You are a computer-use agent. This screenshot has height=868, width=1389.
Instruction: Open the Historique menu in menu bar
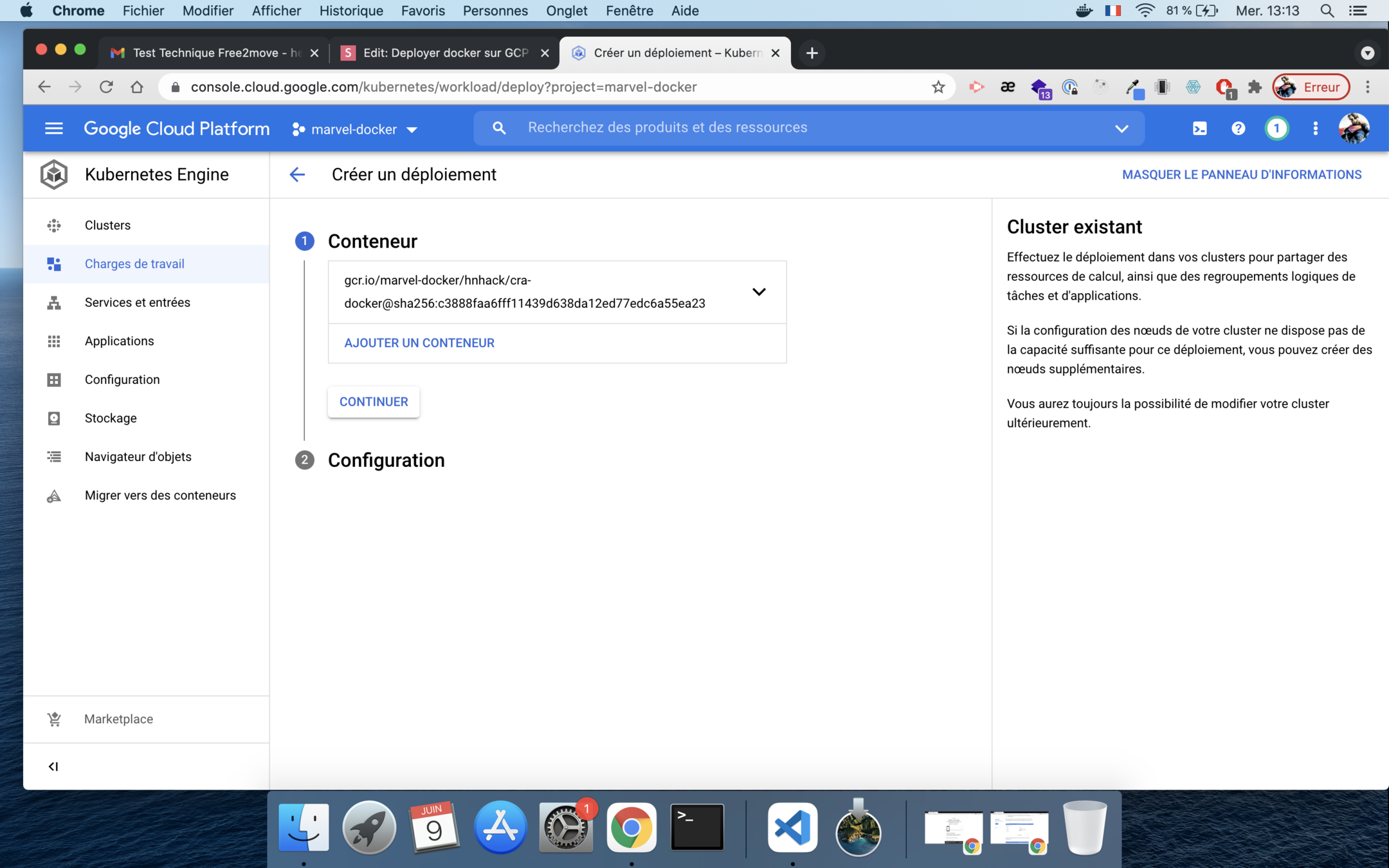(x=350, y=11)
